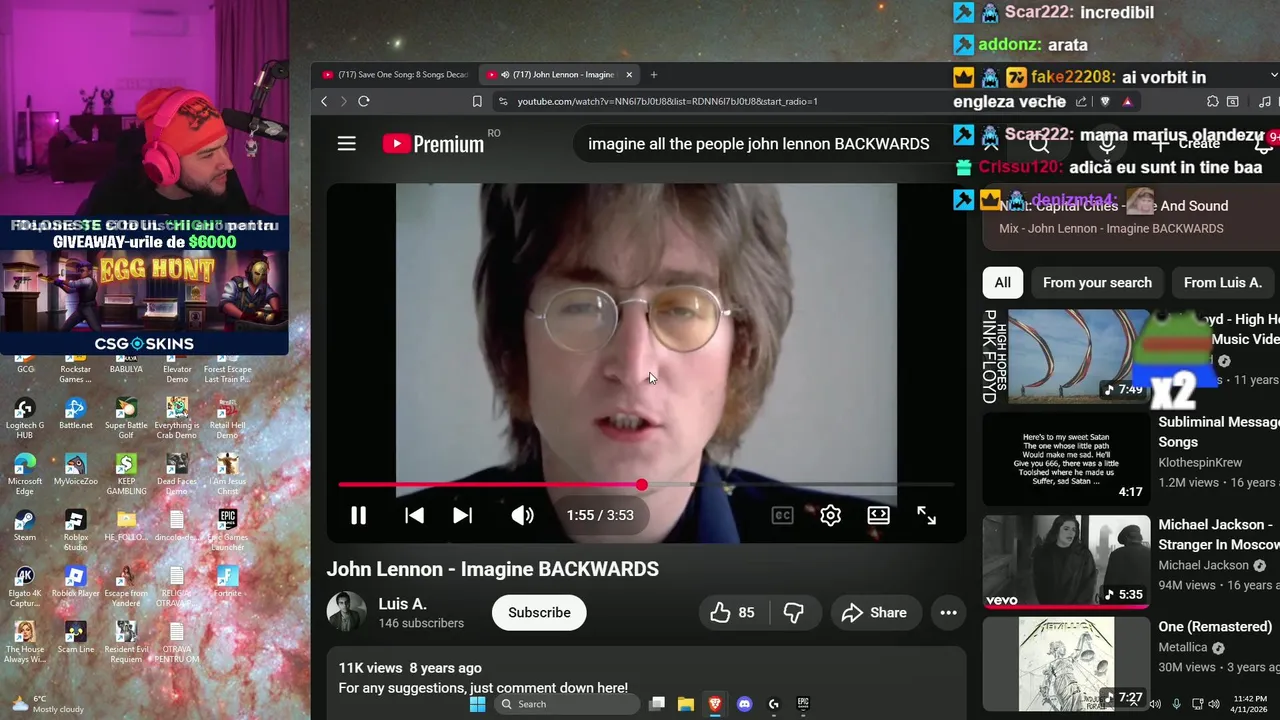
Task: Open more actions three-dot menu below video
Action: click(948, 613)
